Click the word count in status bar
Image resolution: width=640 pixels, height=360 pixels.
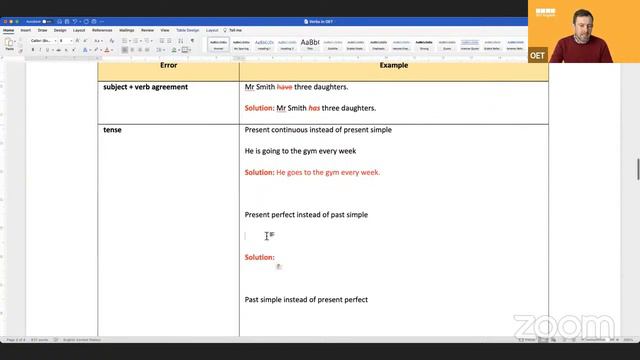40,340
